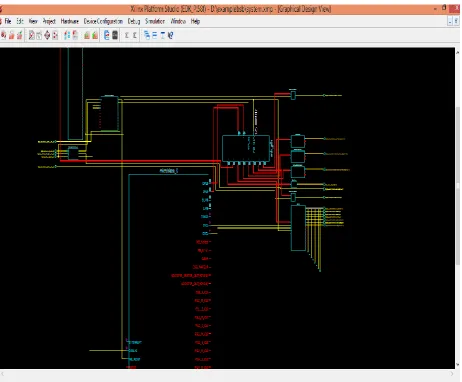Click the blue cascading-windows toolbar icon
Image resolution: width=462 pixels, height=382 pixels.
coord(147,35)
